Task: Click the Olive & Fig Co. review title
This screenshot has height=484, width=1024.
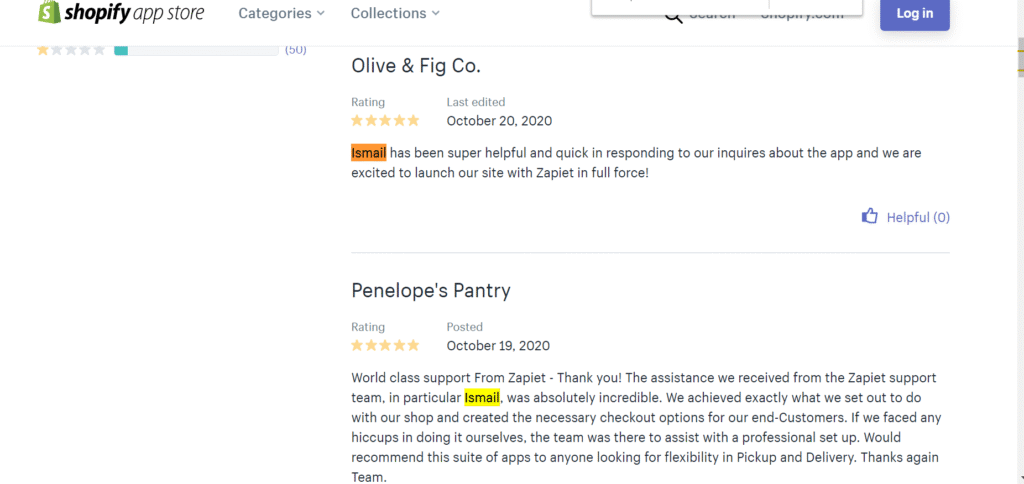Action: pyautogui.click(x=416, y=66)
